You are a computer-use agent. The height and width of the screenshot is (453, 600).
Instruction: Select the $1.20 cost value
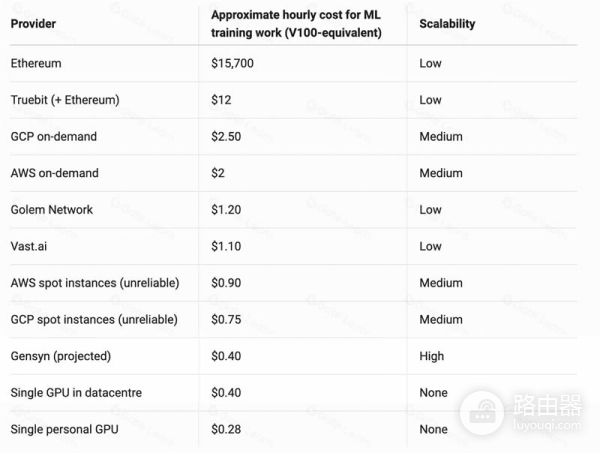[226, 210]
